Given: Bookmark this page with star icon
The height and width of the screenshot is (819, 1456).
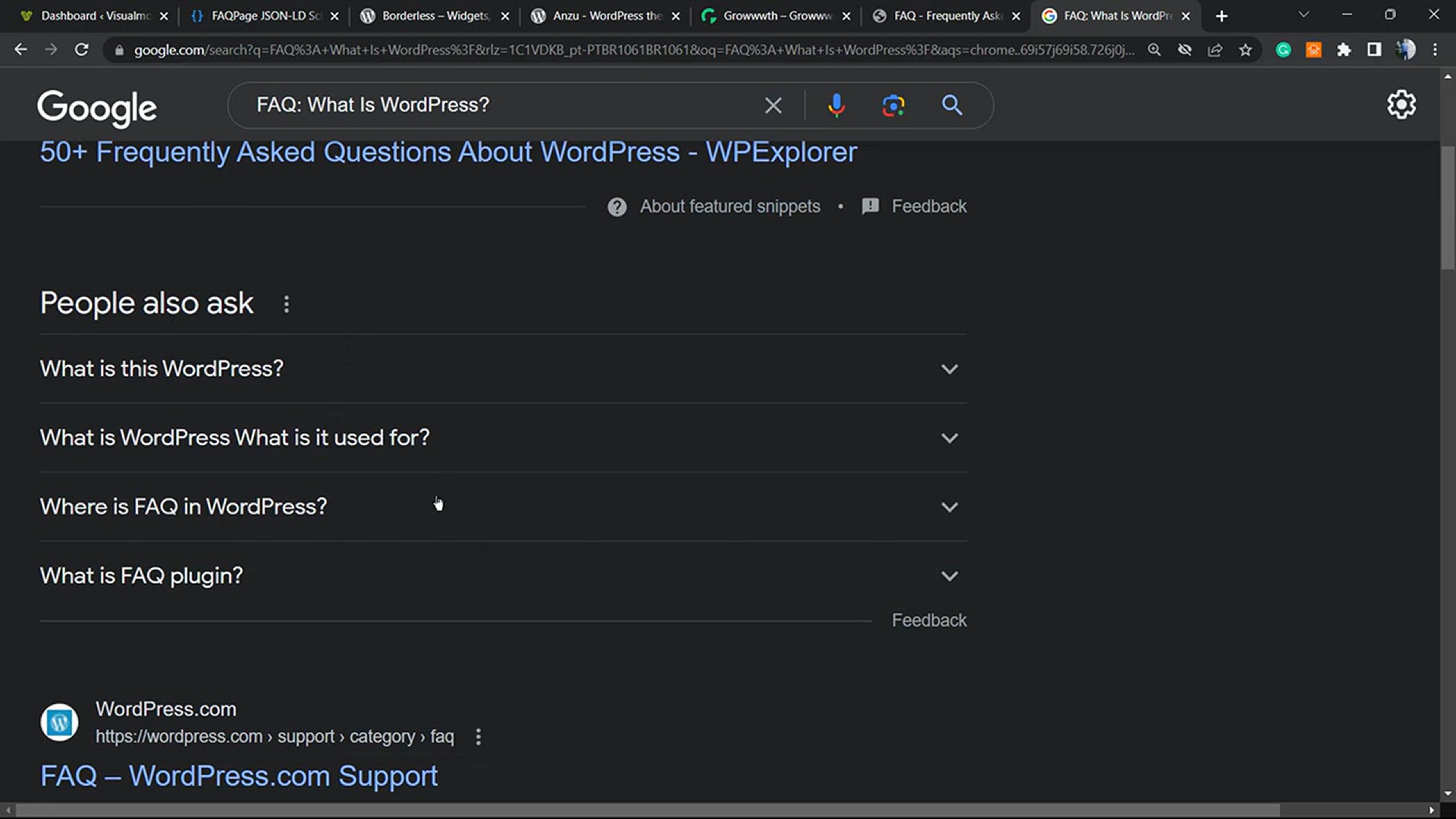Looking at the screenshot, I should pos(1245,50).
